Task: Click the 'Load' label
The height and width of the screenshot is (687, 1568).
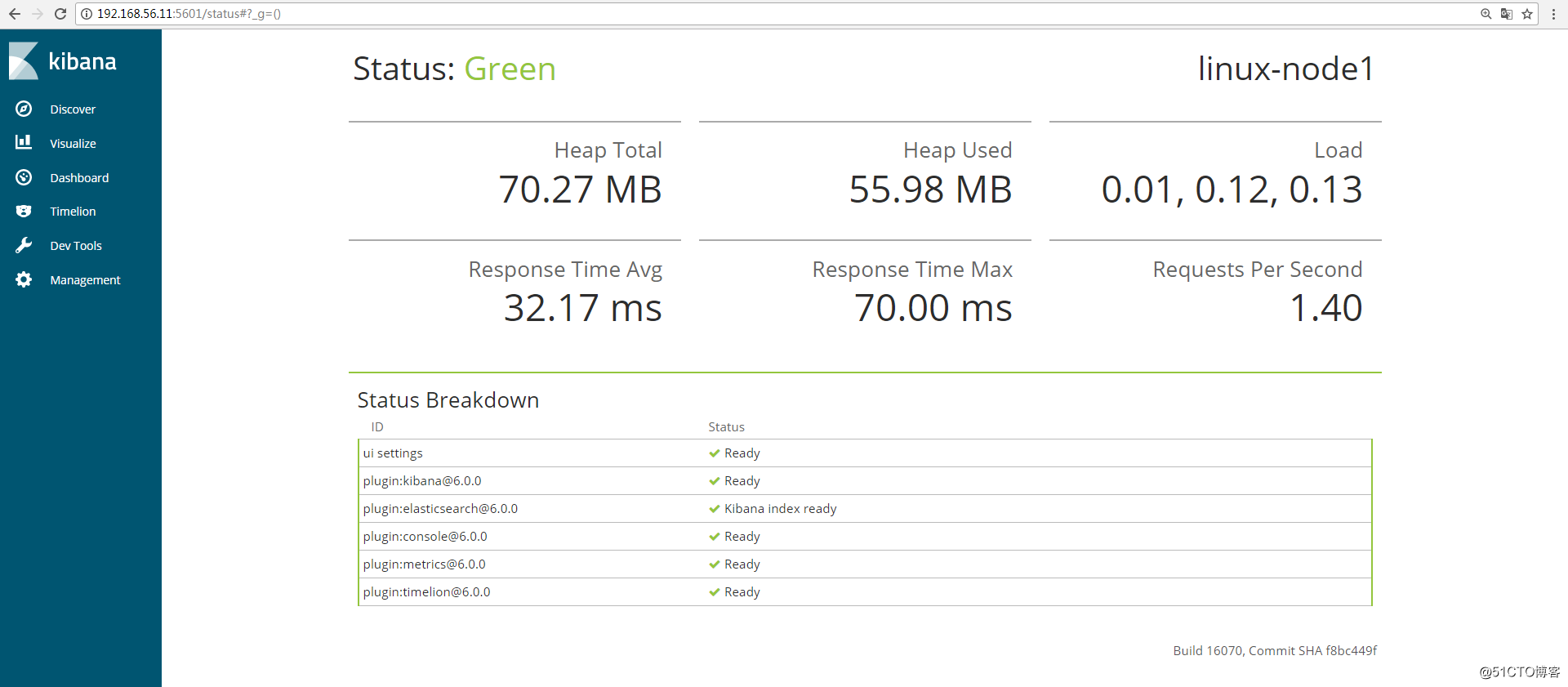Action: 1339,150
